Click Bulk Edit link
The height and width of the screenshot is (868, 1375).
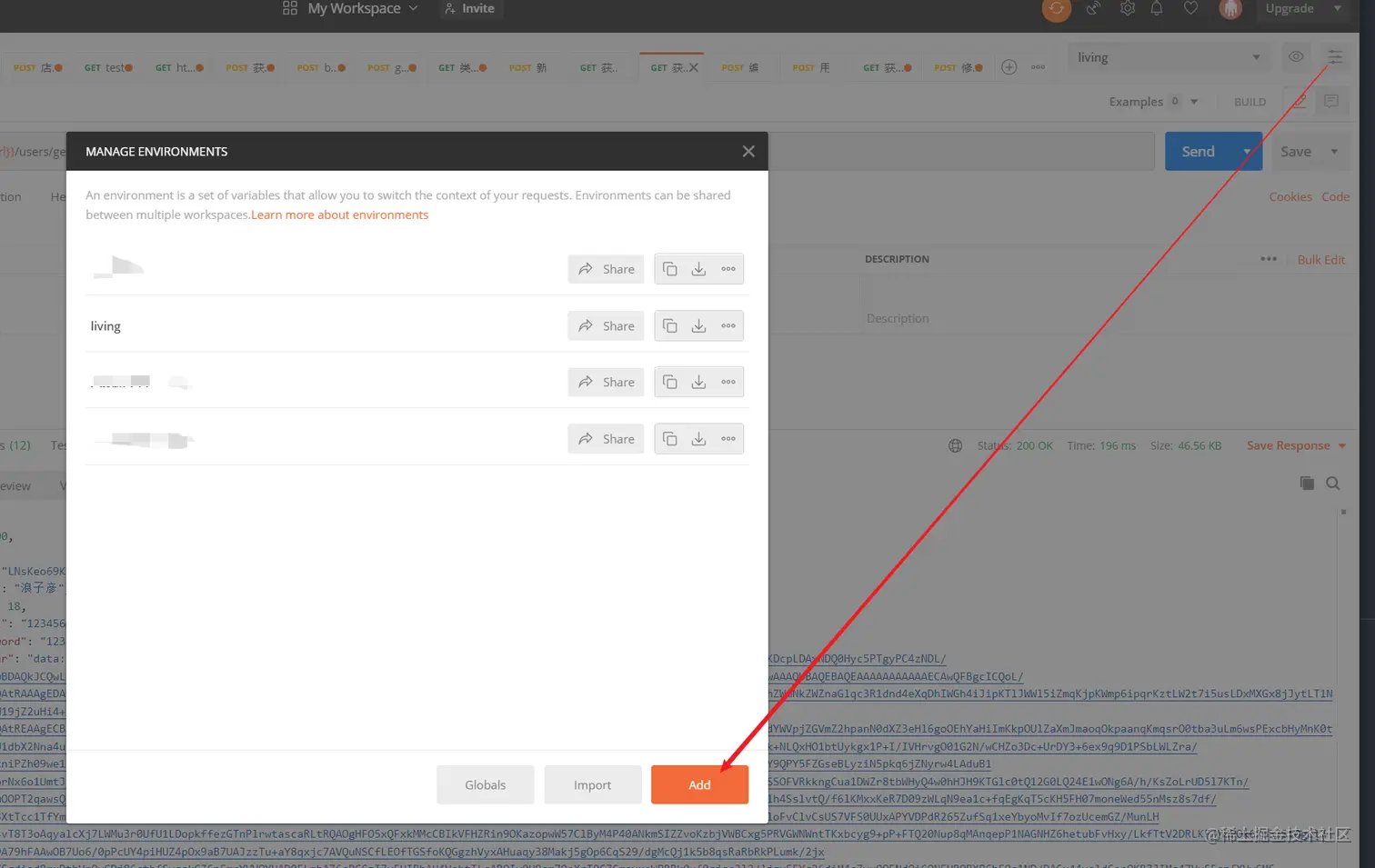(1320, 259)
